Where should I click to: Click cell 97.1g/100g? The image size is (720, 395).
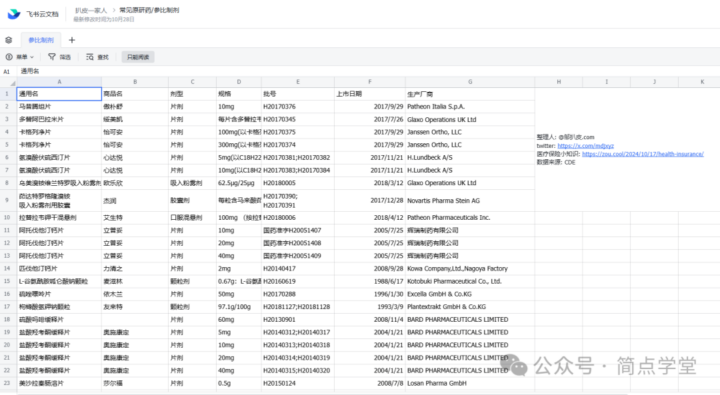pyautogui.click(x=239, y=306)
